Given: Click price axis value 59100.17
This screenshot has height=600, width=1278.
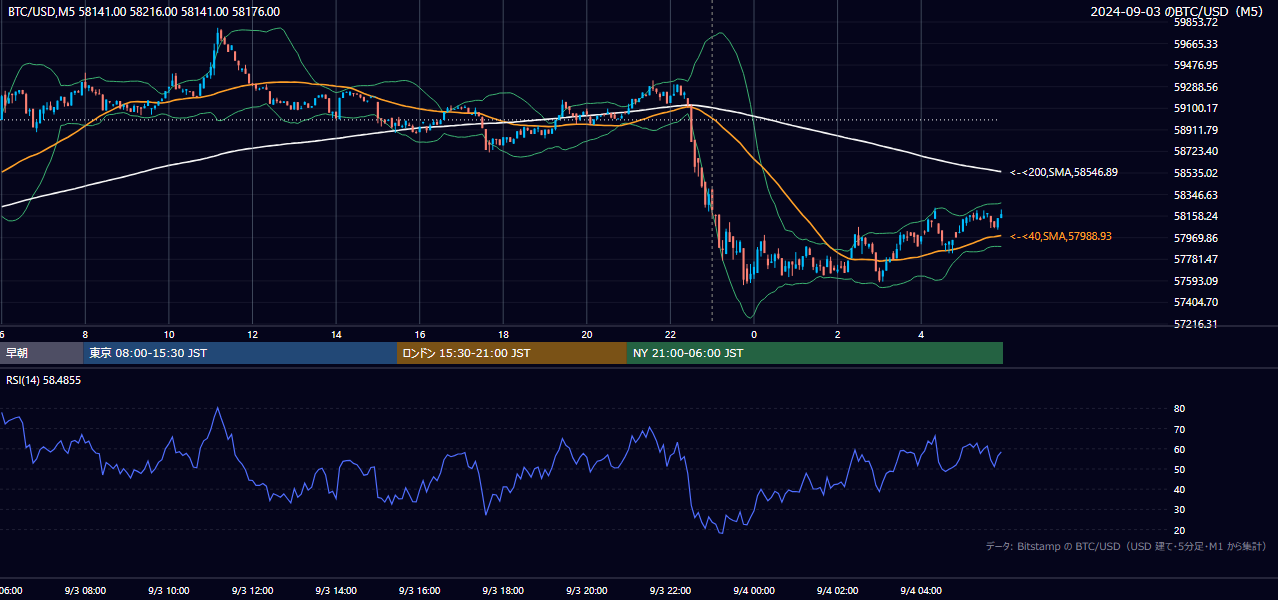Looking at the screenshot, I should pyautogui.click(x=1196, y=108).
